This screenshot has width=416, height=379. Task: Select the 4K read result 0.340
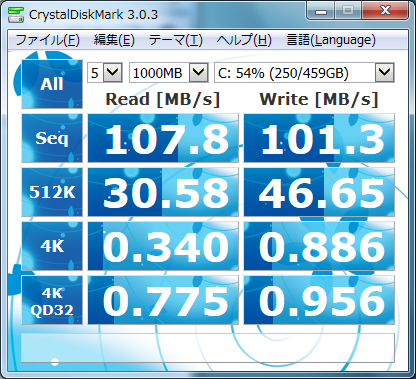[163, 246]
